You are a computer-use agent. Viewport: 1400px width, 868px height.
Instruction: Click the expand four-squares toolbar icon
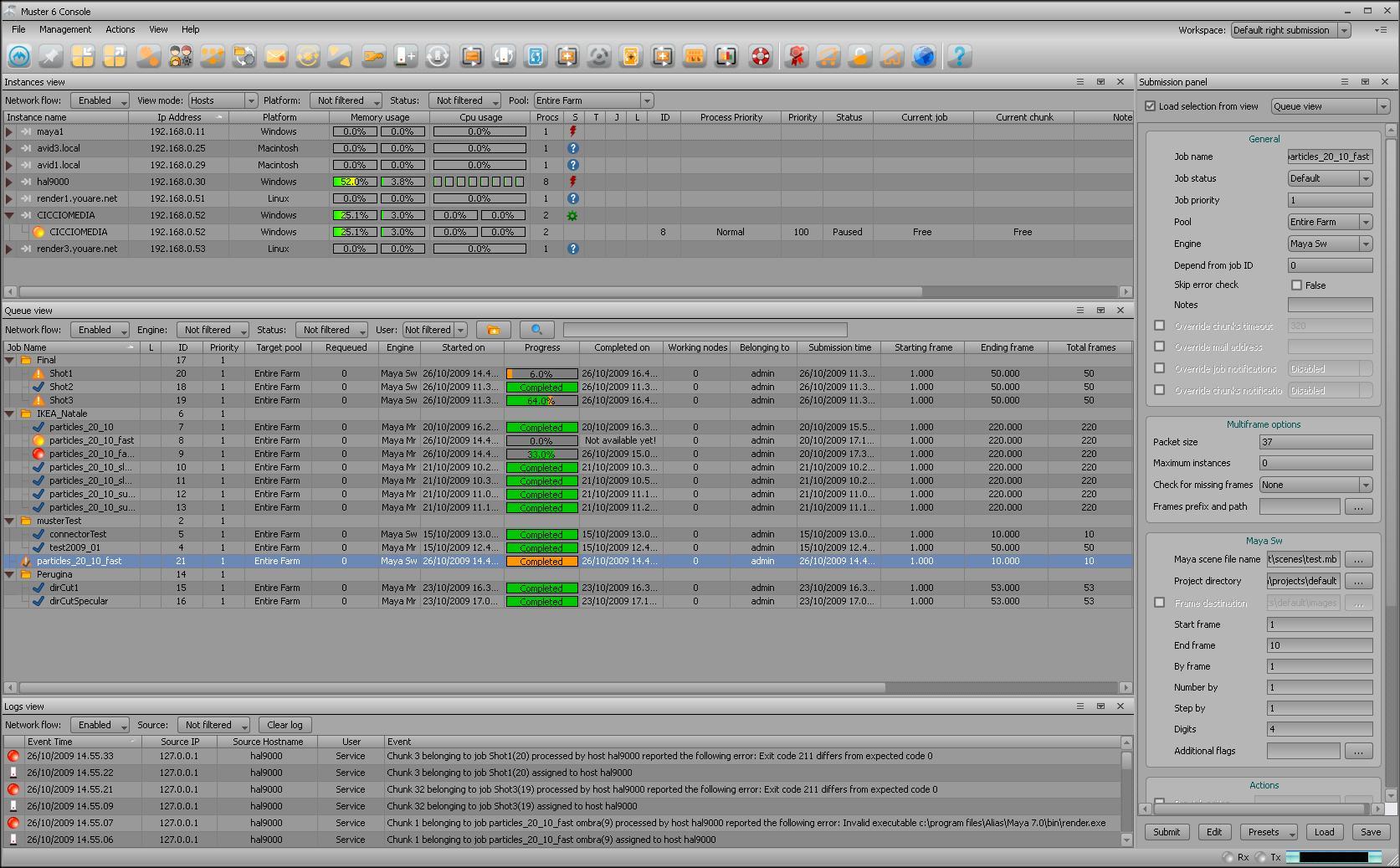coord(115,56)
